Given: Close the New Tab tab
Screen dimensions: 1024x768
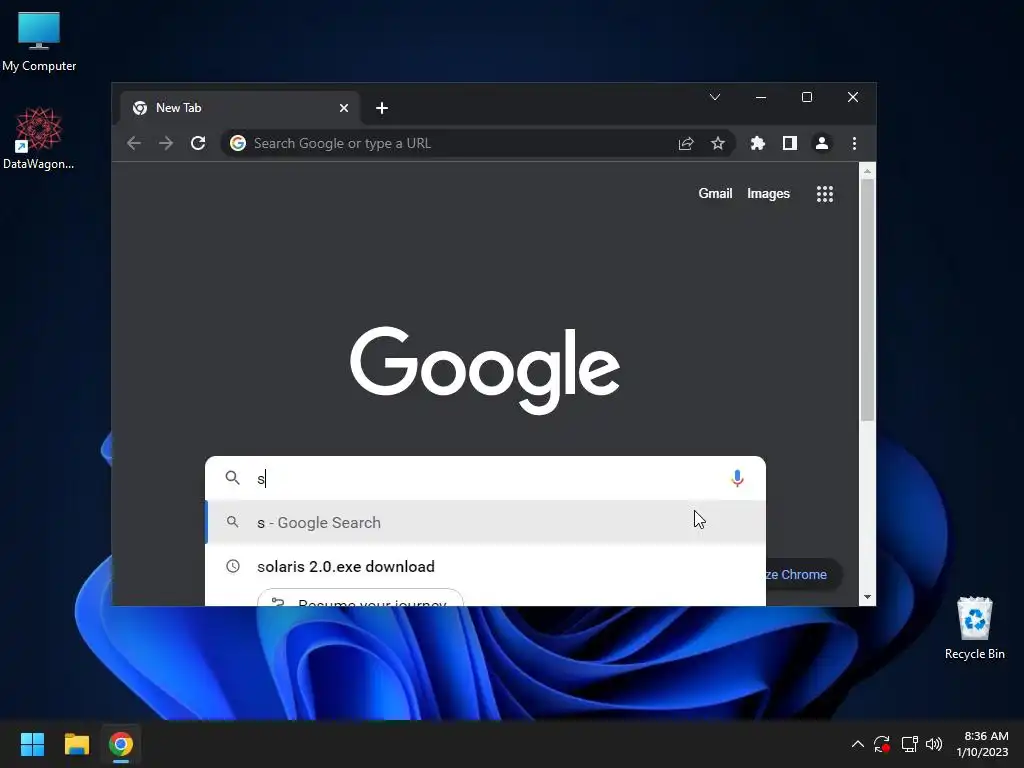Looking at the screenshot, I should tap(344, 108).
